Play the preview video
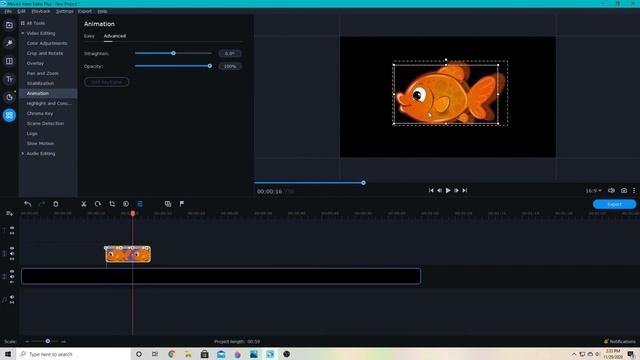 click(448, 190)
